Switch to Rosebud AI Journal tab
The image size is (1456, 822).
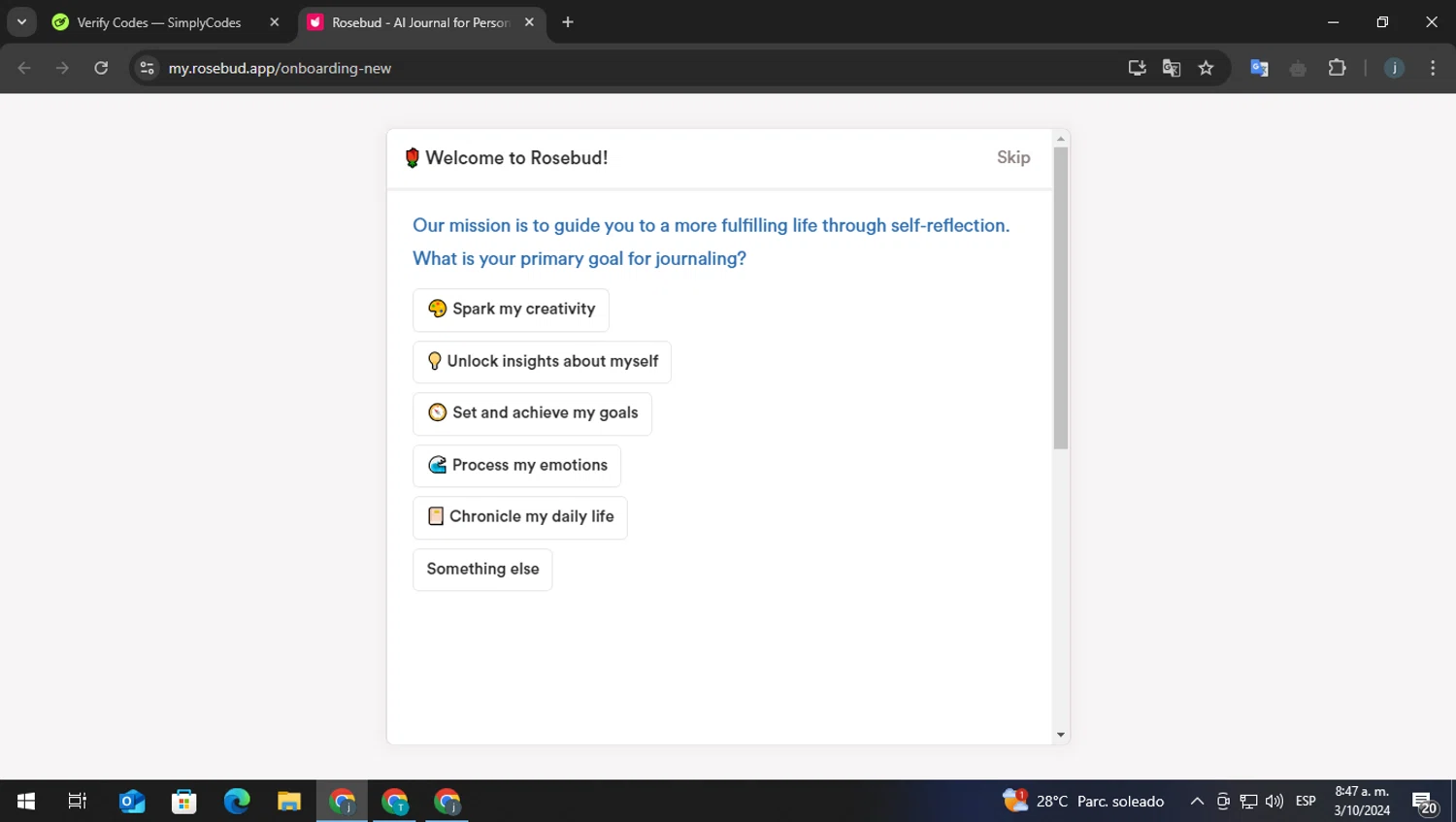point(419,22)
